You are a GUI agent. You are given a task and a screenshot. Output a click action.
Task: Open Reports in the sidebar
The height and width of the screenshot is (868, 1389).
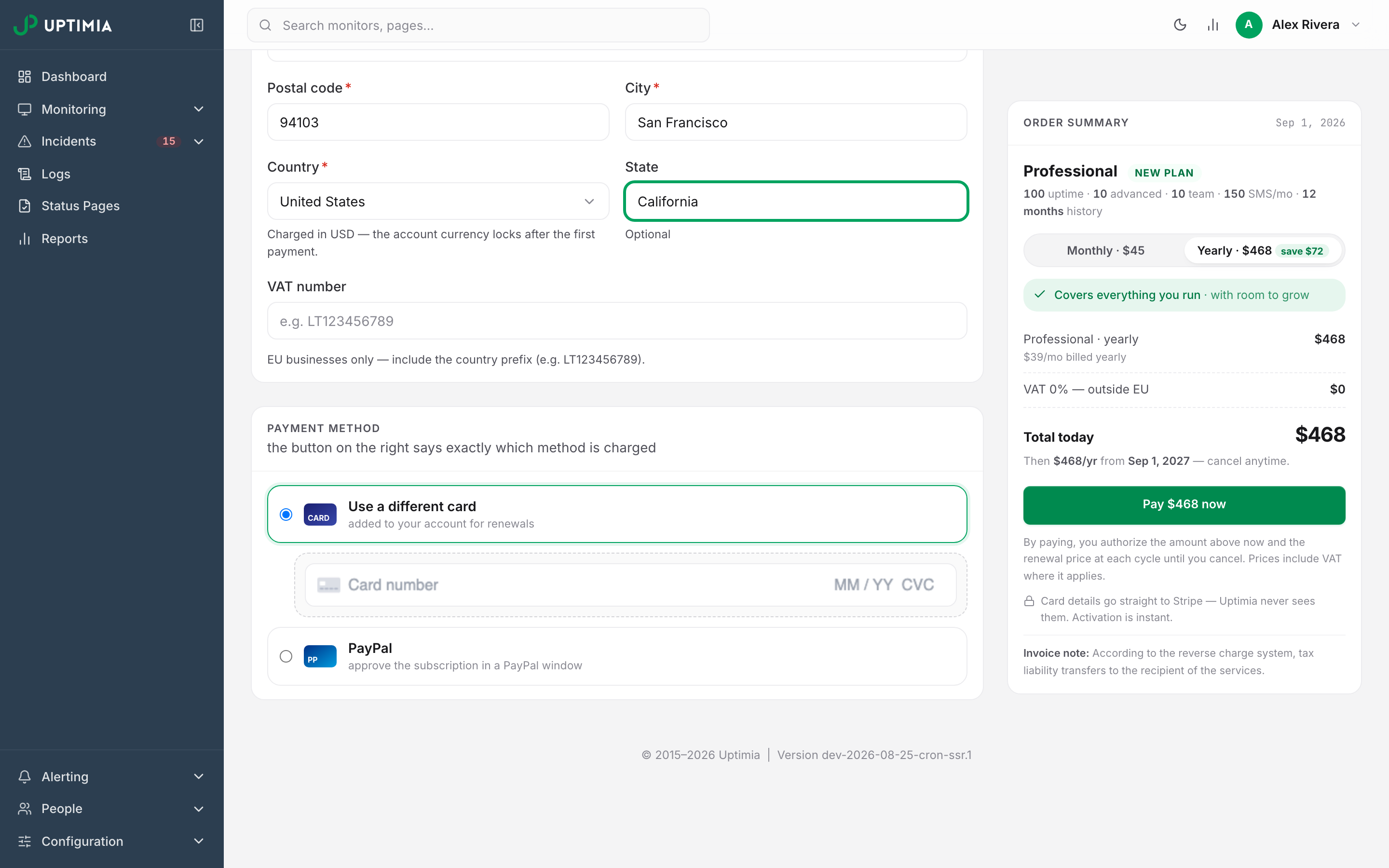coord(111,238)
